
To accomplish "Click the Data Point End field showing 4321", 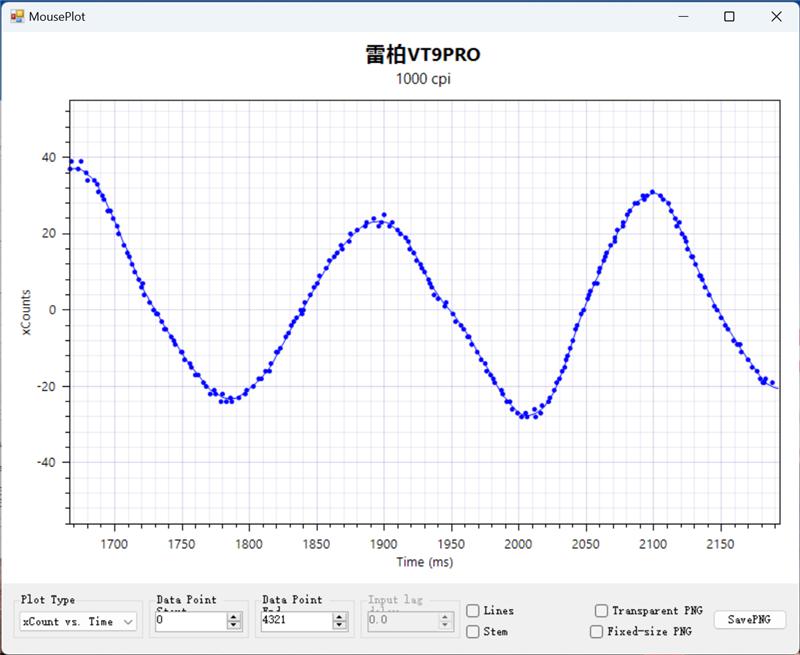I will [x=295, y=622].
